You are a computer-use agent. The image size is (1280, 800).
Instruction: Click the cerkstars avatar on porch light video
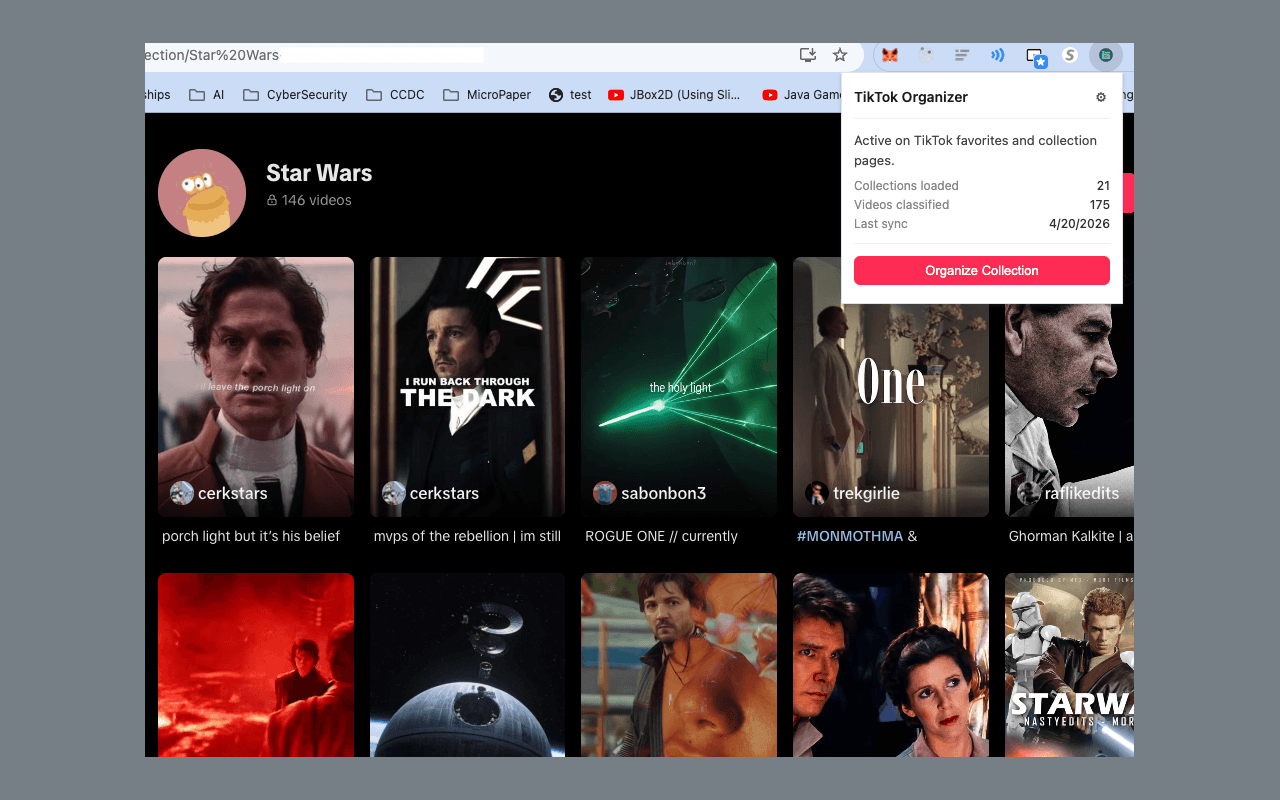(182, 493)
